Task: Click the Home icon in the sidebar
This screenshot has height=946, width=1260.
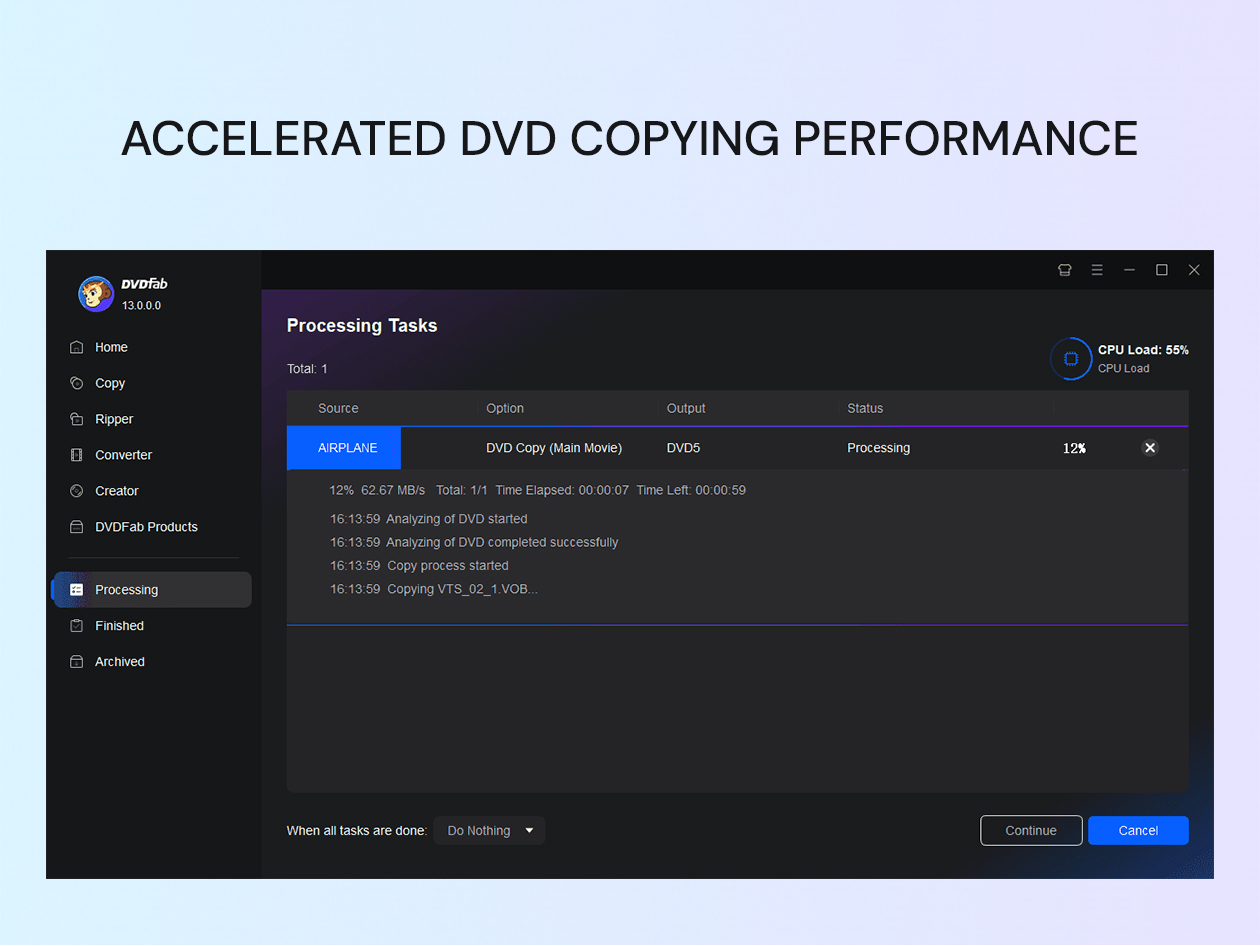Action: 76,347
